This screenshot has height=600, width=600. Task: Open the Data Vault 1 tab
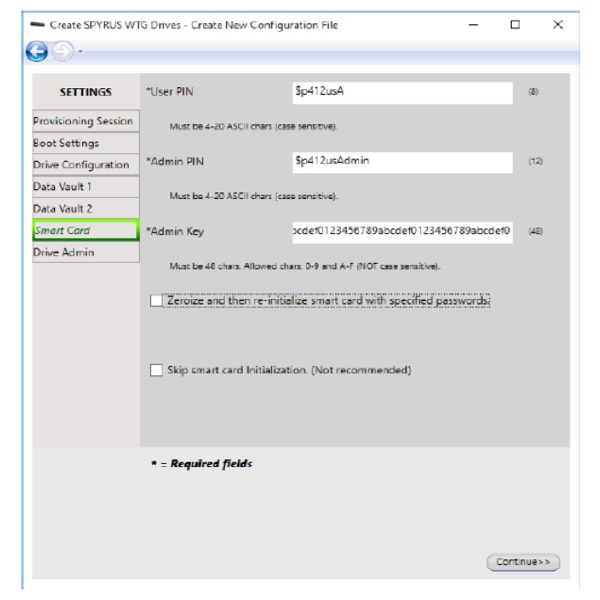coord(86,187)
